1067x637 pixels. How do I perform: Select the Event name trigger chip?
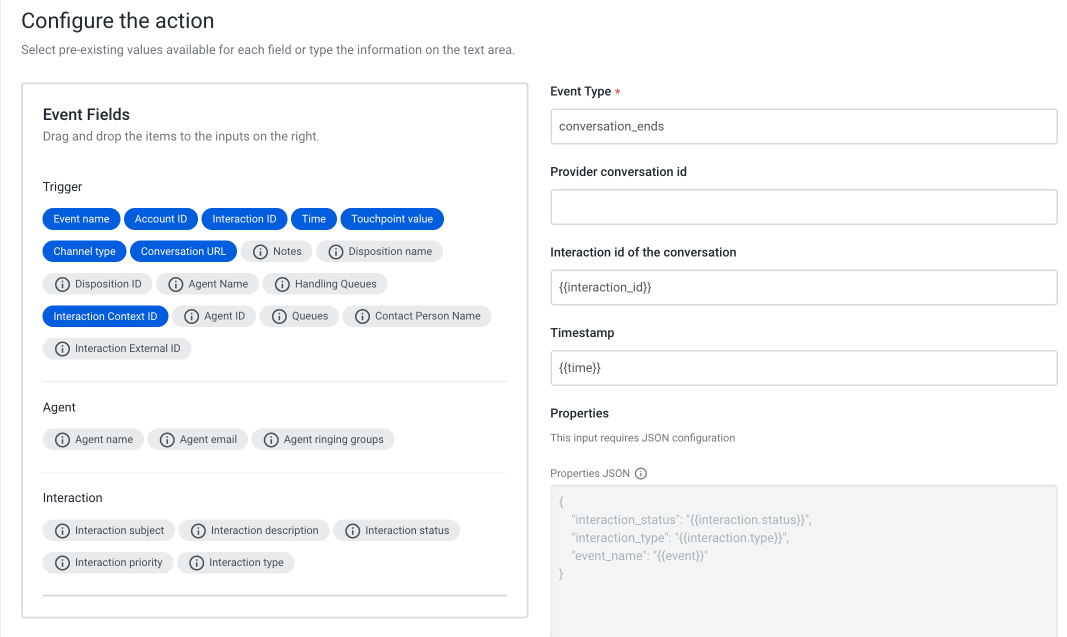pyautogui.click(x=81, y=218)
